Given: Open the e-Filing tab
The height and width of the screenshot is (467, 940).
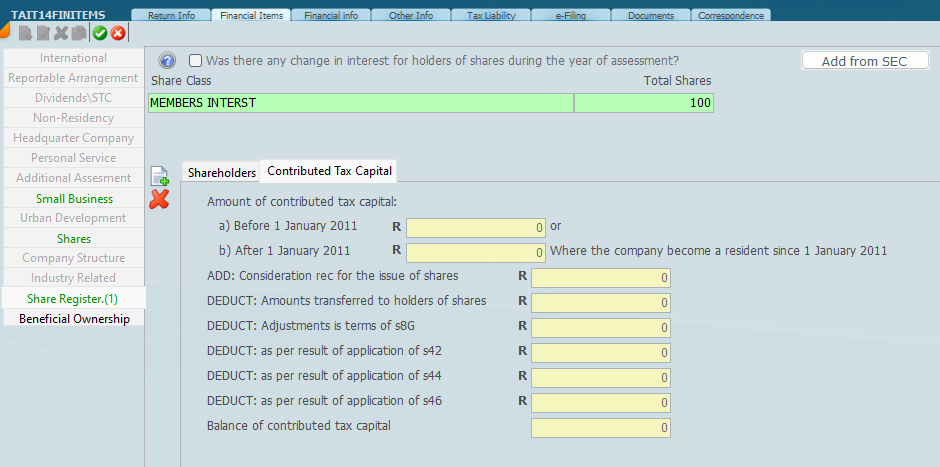Looking at the screenshot, I should point(570,15).
